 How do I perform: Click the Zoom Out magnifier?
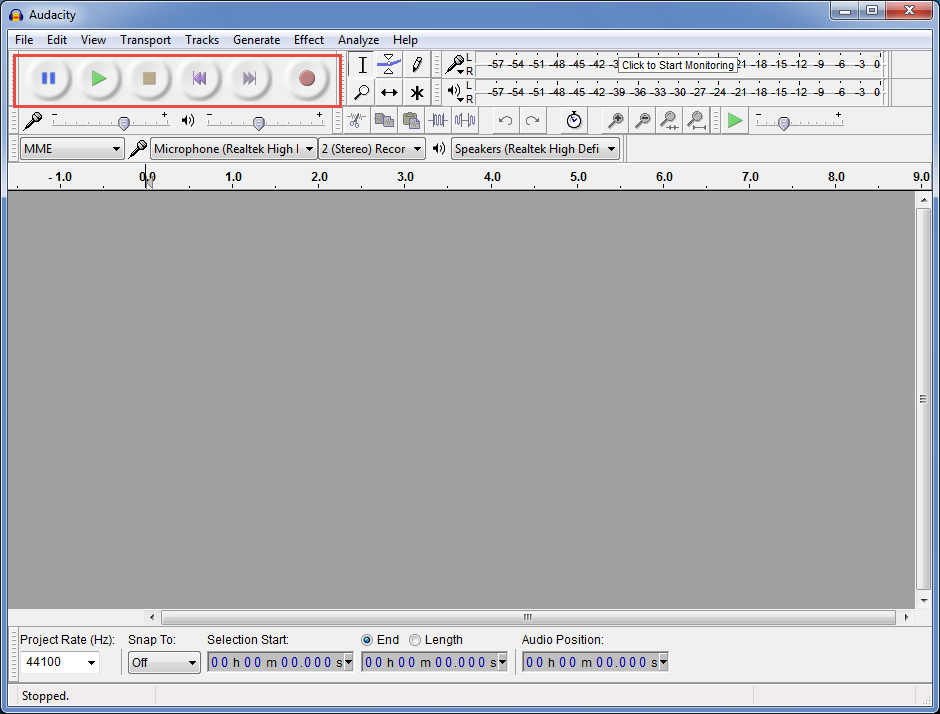point(642,120)
